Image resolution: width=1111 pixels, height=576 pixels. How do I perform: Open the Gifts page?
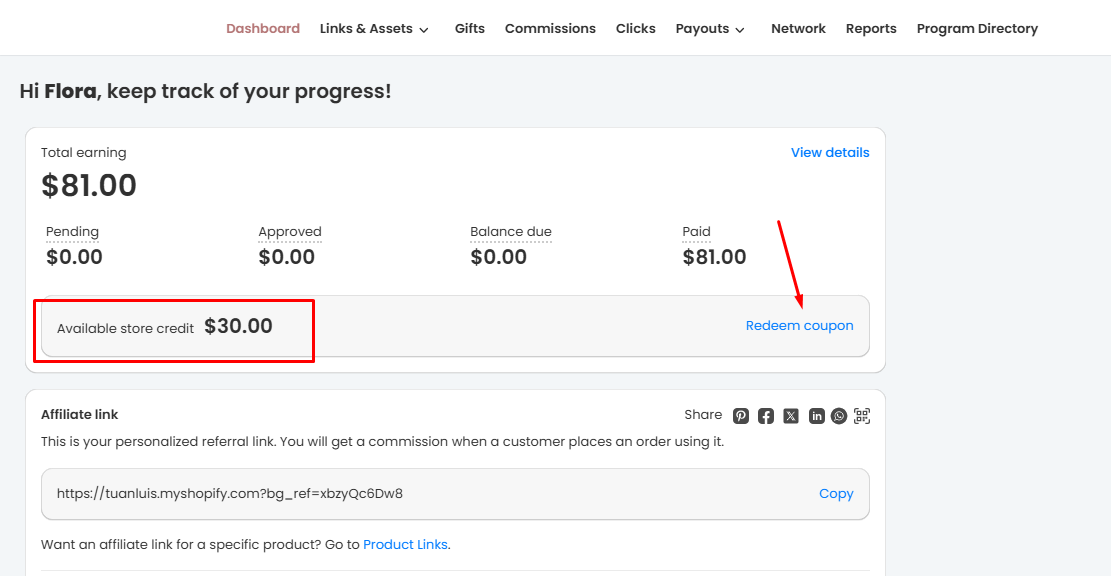[x=470, y=29]
